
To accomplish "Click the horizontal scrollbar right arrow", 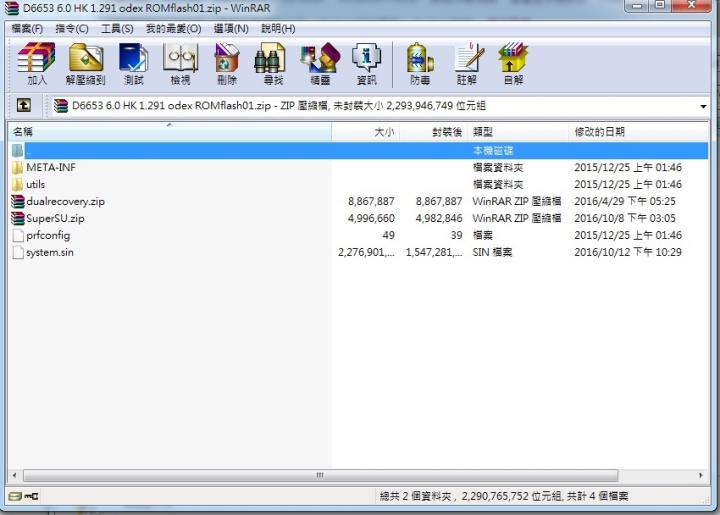I will pos(701,475).
